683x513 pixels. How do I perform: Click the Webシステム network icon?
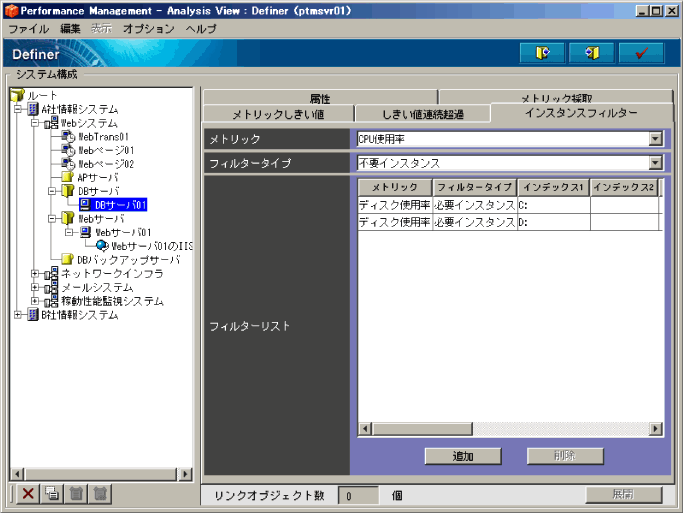pyautogui.click(x=51, y=123)
